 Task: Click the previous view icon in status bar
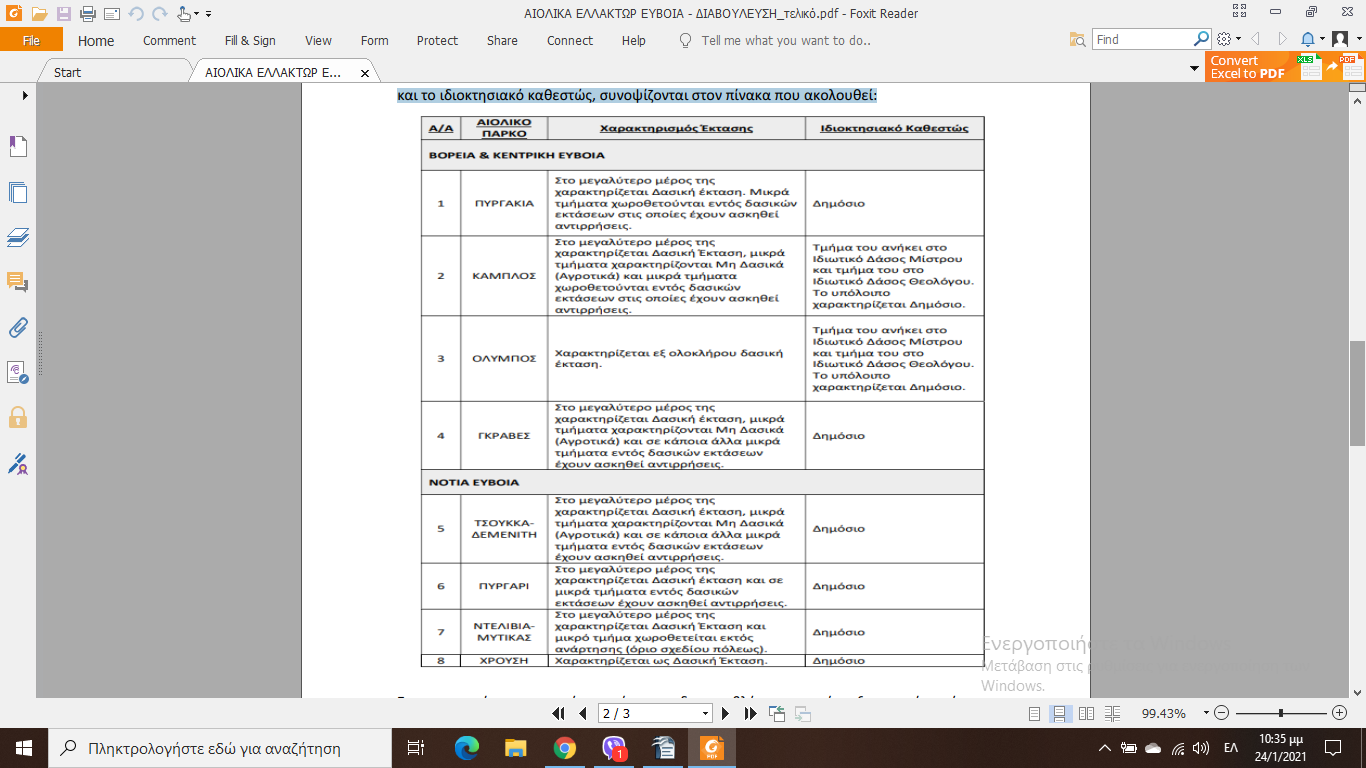(777, 713)
